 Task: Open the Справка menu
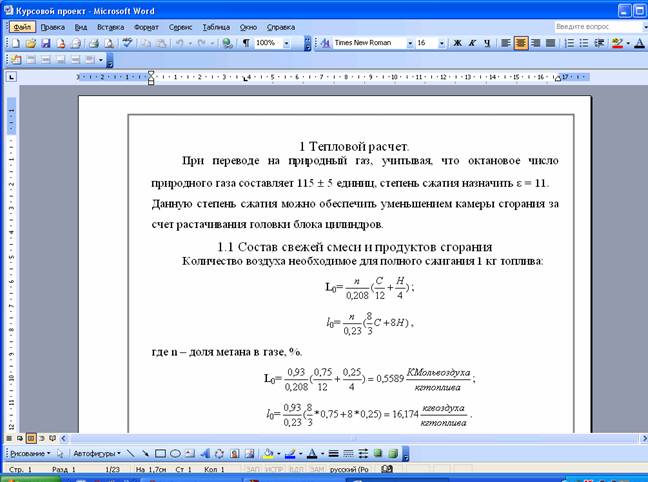pyautogui.click(x=281, y=27)
